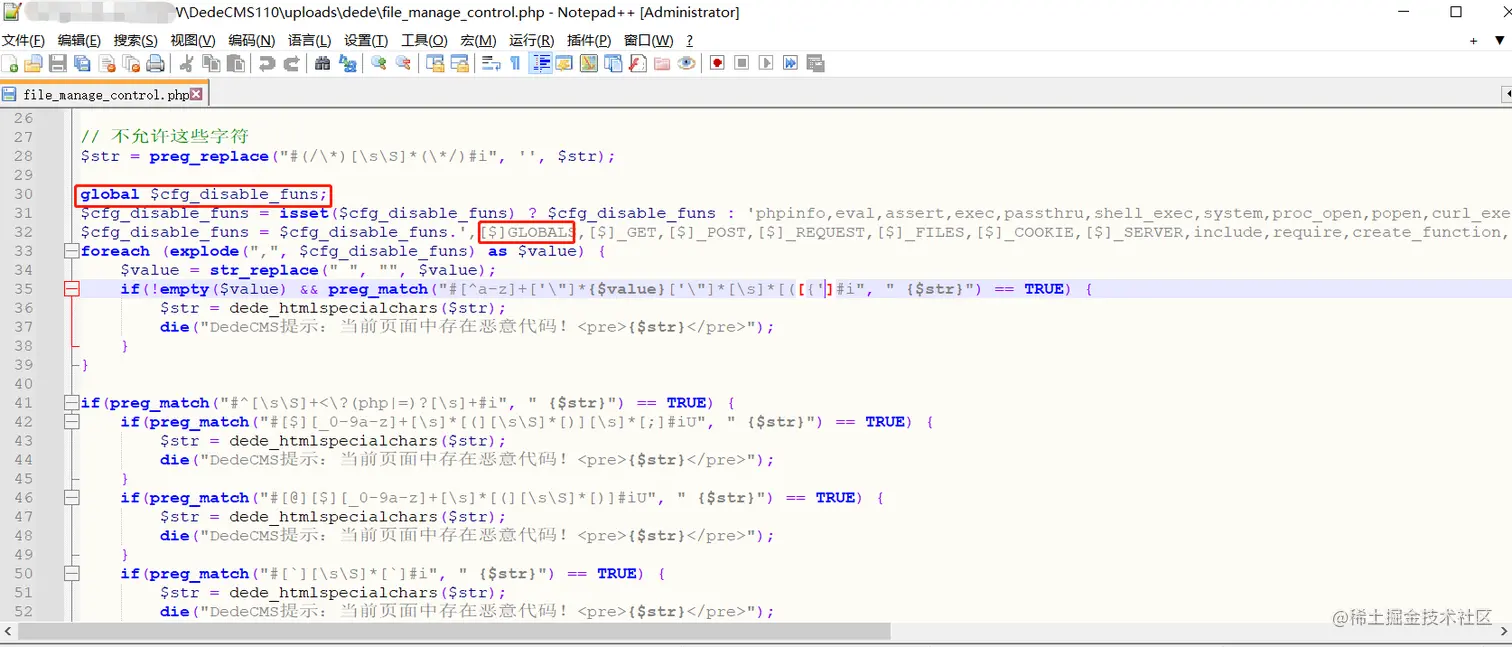Screen dimensions: 1512x647
Task: Open the Replace dialog toolbar icon
Action: tap(348, 63)
